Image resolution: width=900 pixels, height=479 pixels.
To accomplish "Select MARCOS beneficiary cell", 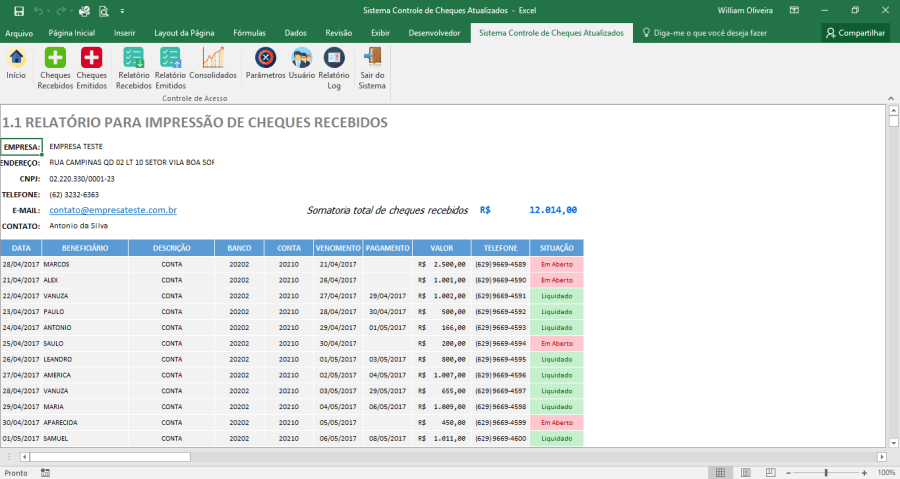I will click(x=85, y=264).
